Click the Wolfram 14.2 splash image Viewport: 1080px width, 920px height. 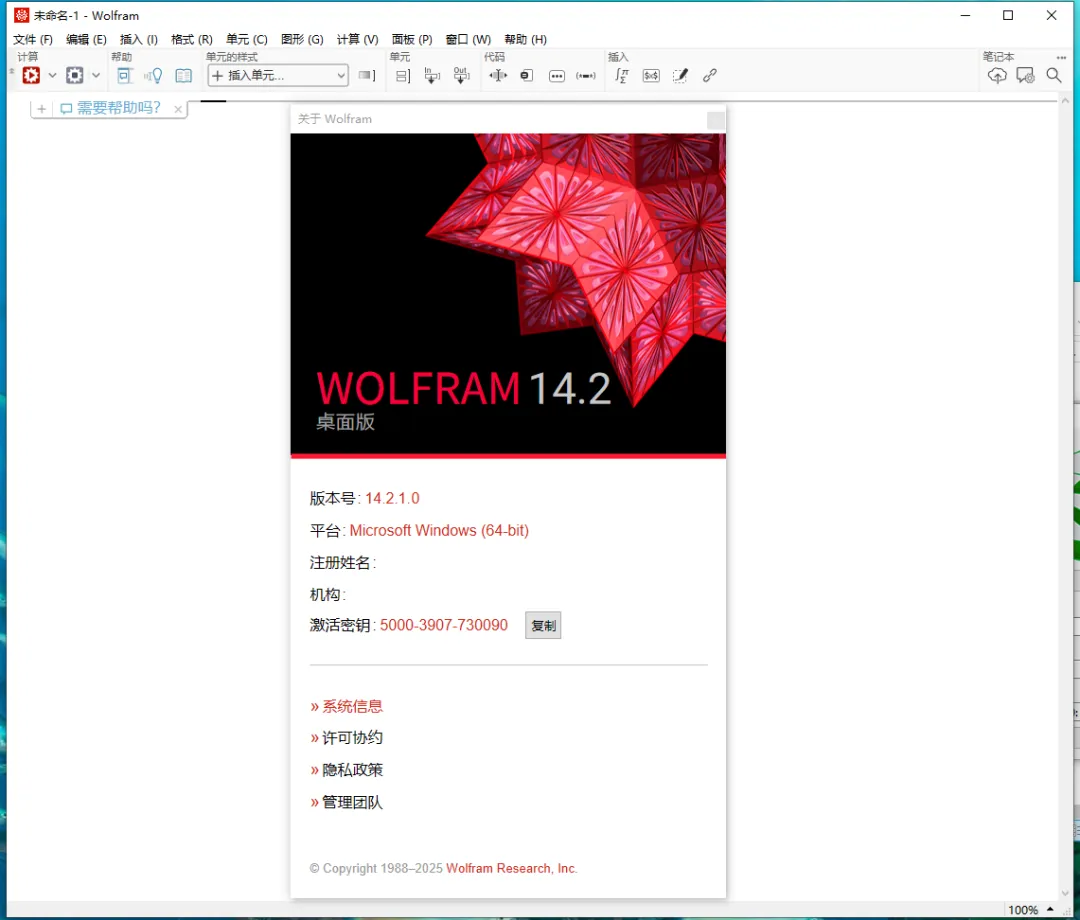pyautogui.click(x=508, y=294)
